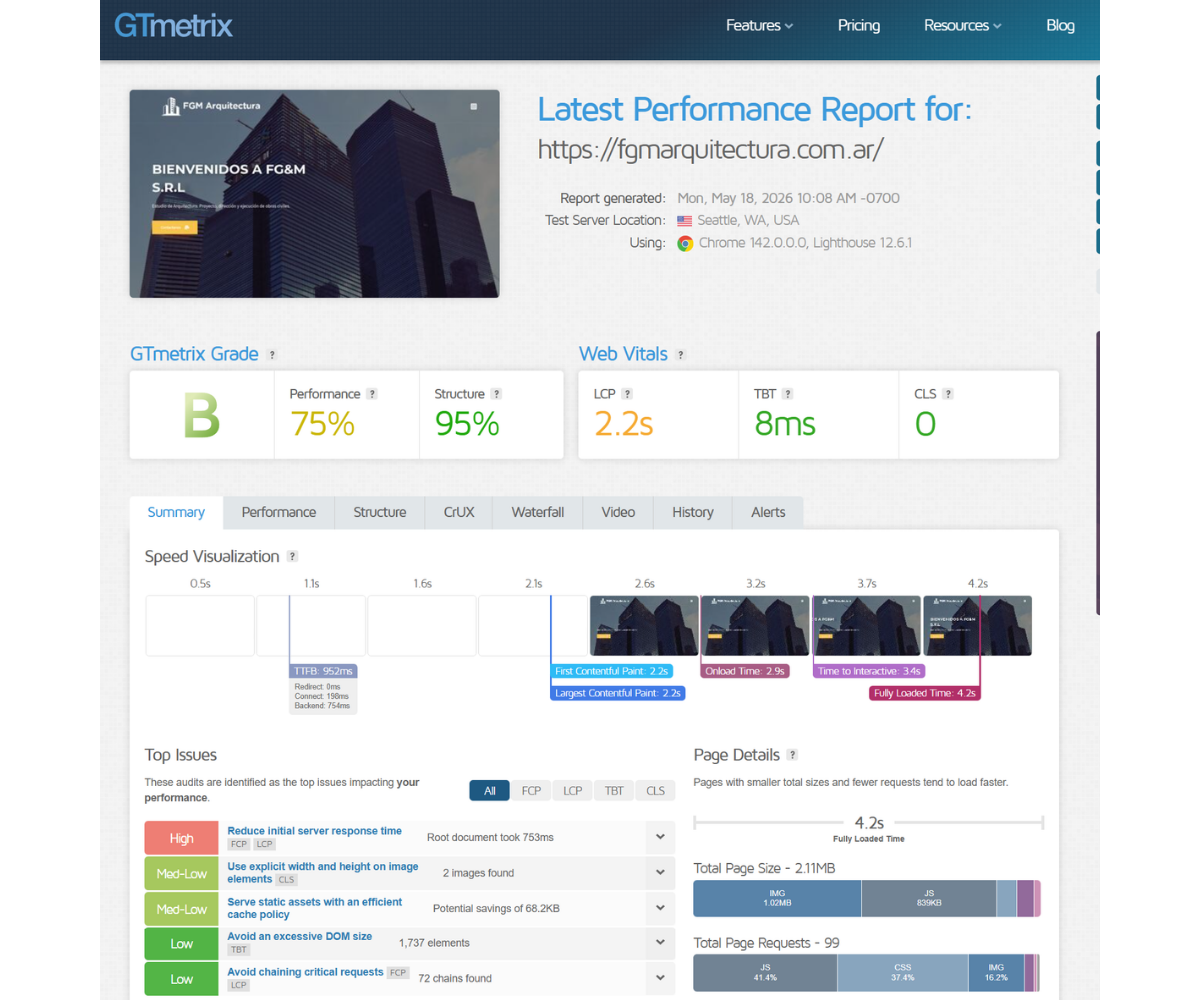Filter top issues by FCP
The height and width of the screenshot is (1000, 1200).
[x=531, y=791]
